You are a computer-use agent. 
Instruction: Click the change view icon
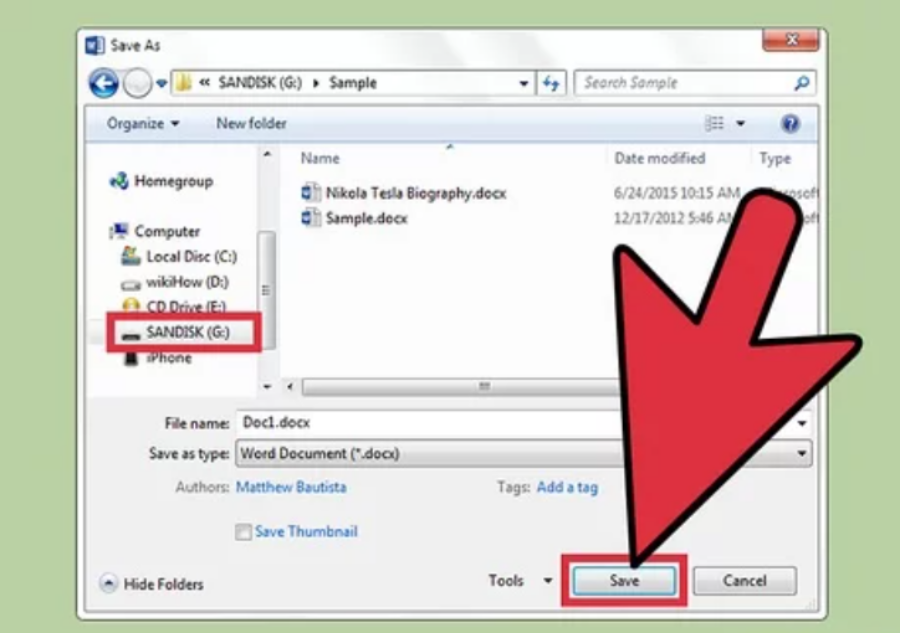715,124
